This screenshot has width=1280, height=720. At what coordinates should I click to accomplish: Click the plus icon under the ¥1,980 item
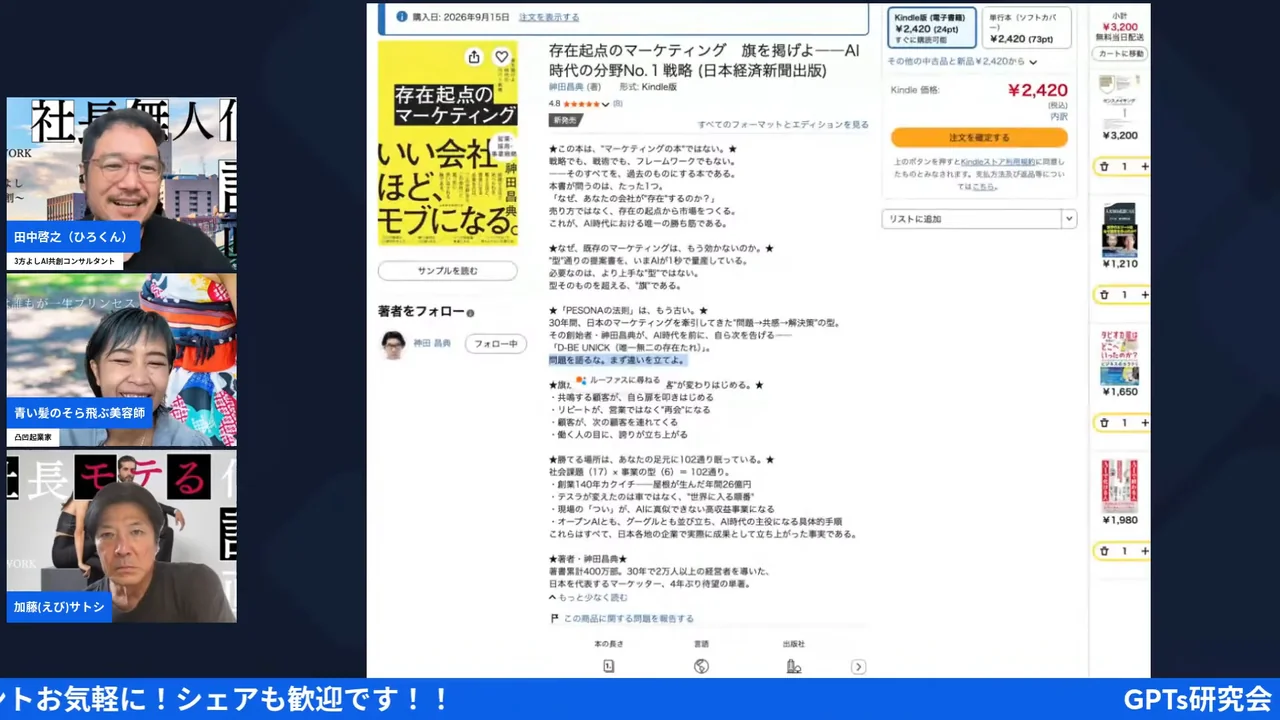pyautogui.click(x=1145, y=551)
